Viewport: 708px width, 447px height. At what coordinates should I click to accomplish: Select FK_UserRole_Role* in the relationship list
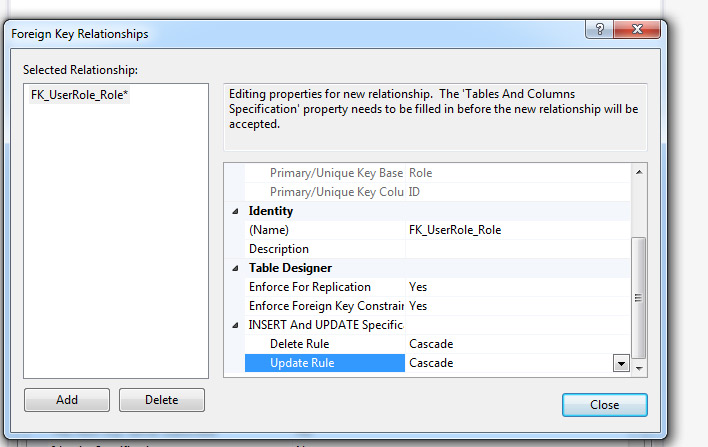coord(80,96)
